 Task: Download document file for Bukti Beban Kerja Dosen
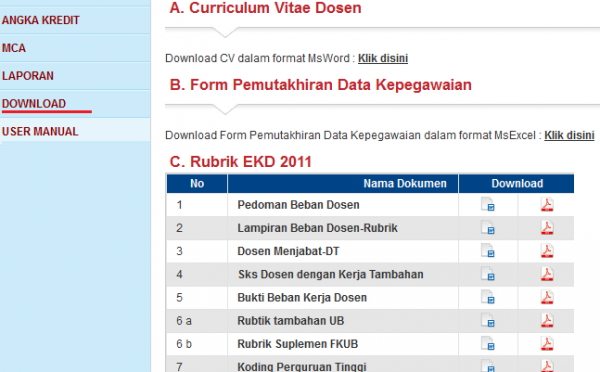[488, 297]
